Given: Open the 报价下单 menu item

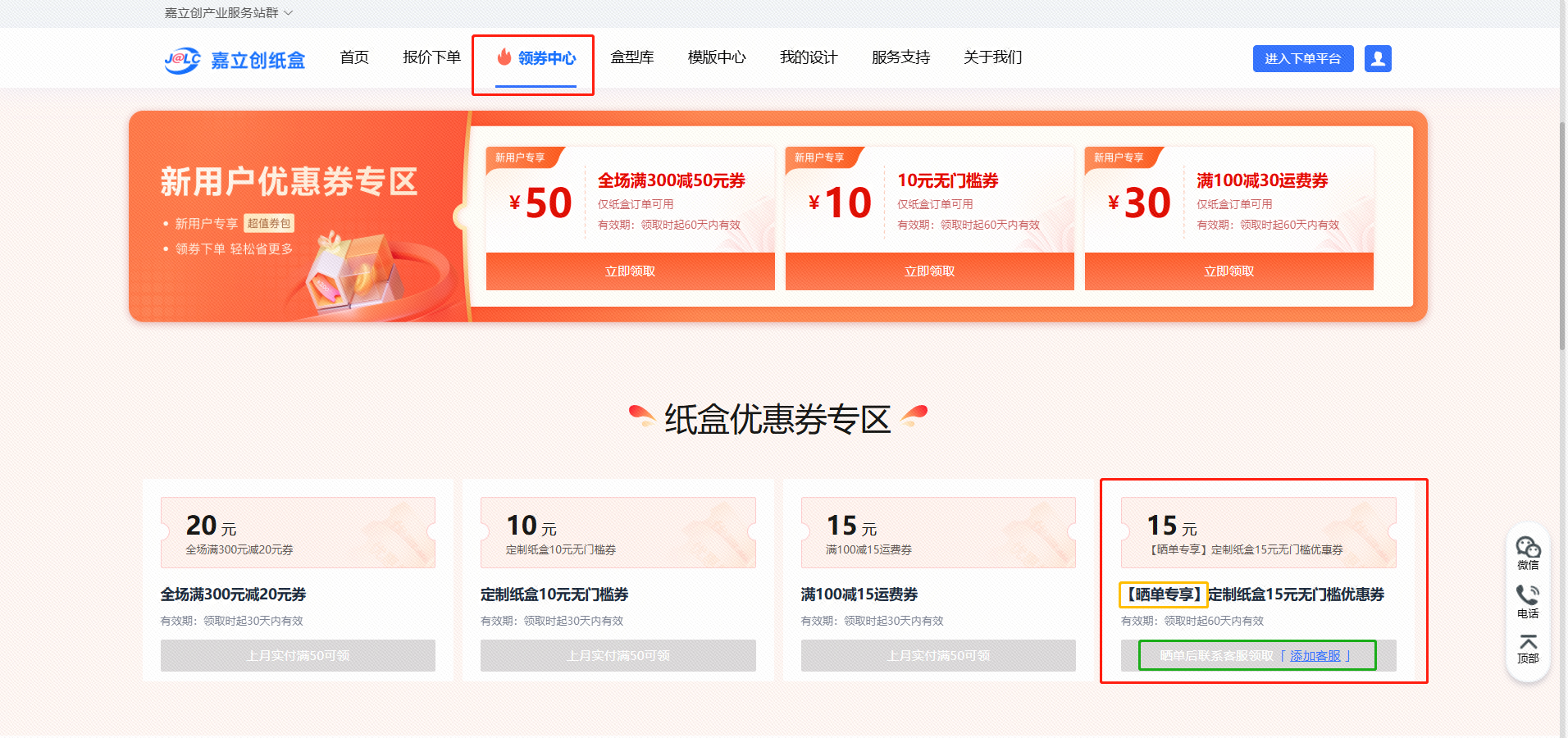Looking at the screenshot, I should point(431,57).
